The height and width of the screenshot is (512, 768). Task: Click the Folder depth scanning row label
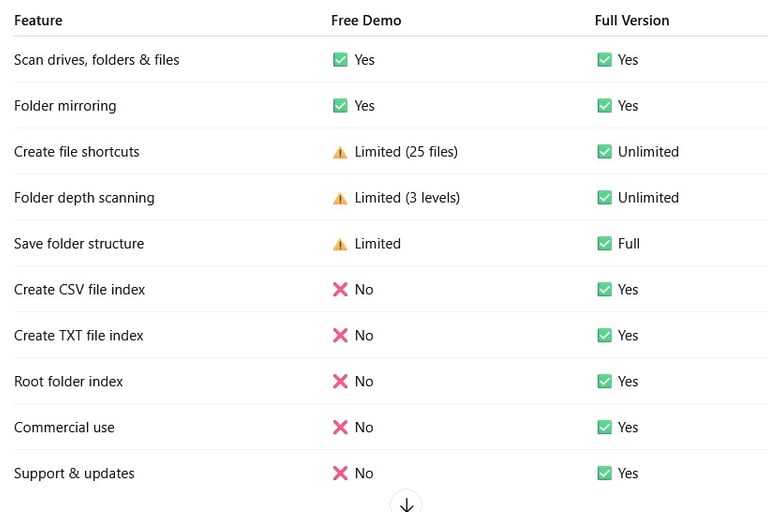coord(84,198)
